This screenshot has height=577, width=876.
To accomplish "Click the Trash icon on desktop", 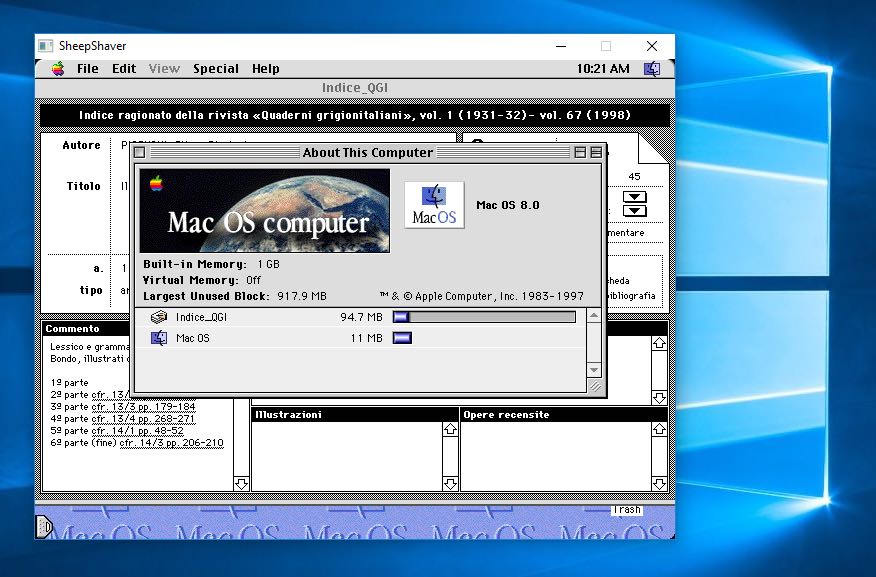I will (626, 510).
